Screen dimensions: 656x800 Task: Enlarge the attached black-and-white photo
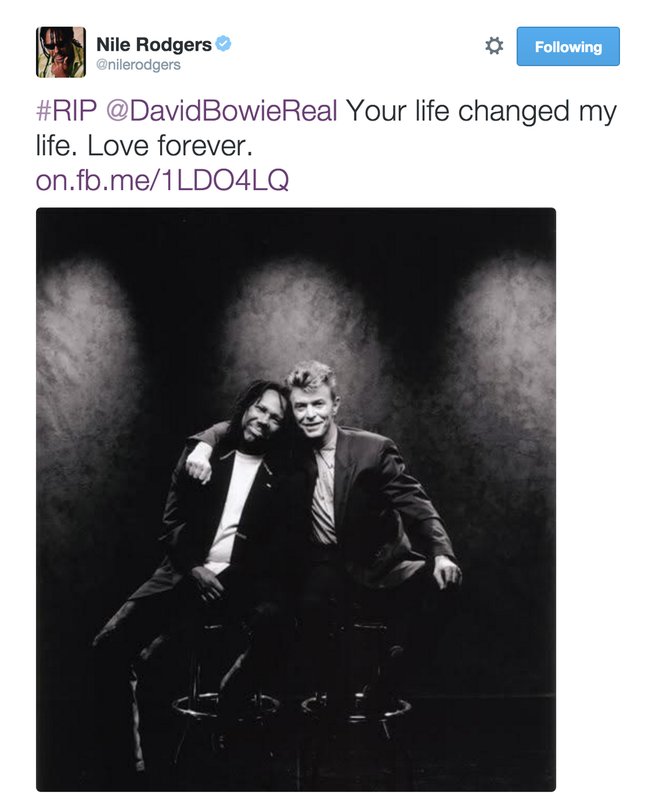[x=296, y=499]
